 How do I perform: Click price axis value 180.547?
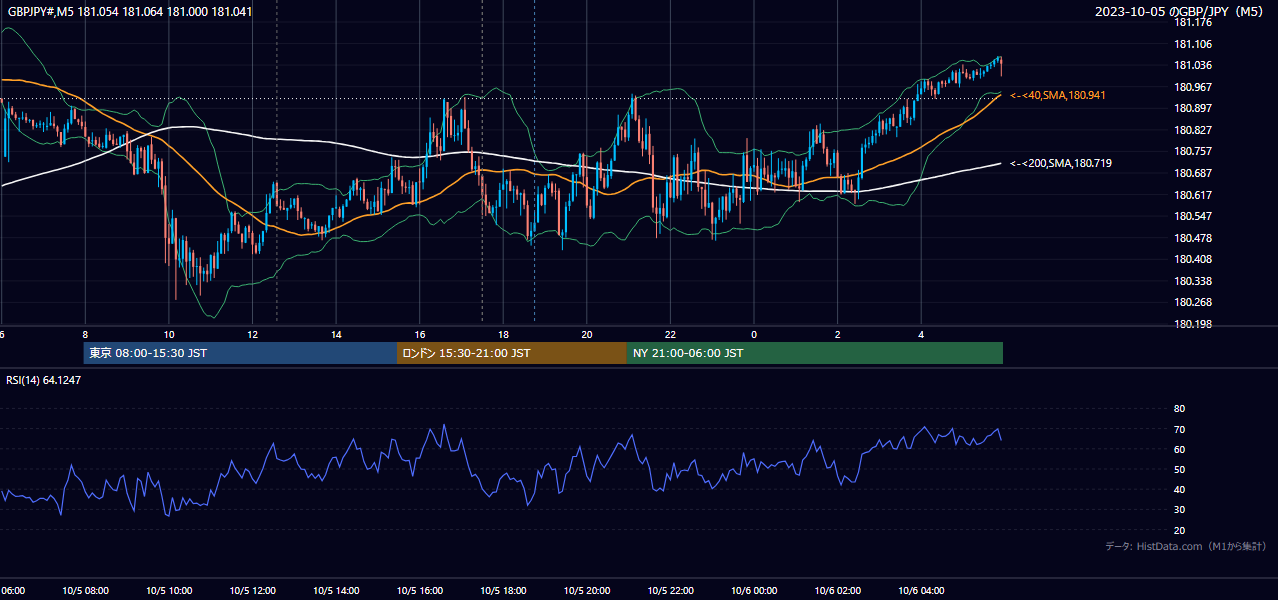[1193, 216]
